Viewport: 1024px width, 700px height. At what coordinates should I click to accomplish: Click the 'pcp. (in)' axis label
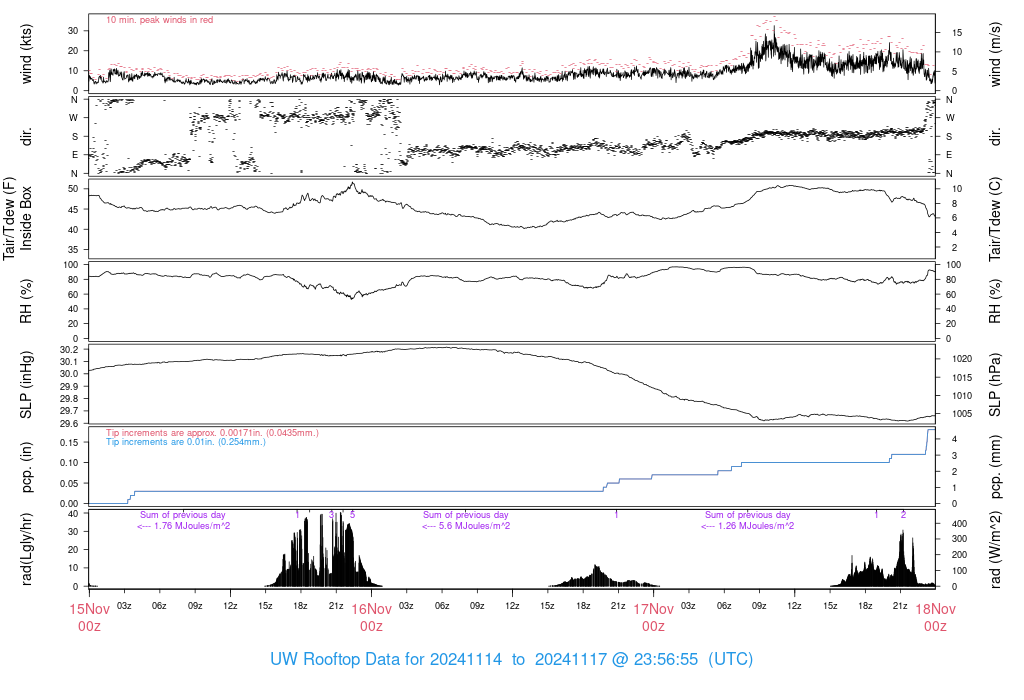[26, 467]
